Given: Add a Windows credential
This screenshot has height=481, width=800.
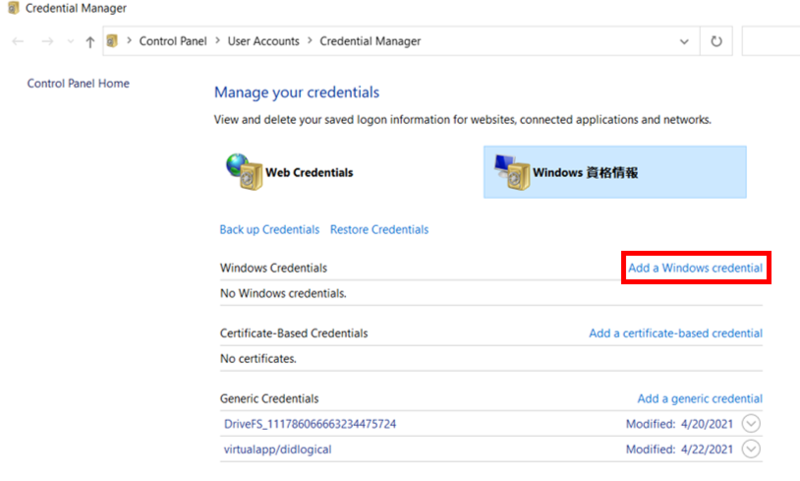Looking at the screenshot, I should 695,268.
